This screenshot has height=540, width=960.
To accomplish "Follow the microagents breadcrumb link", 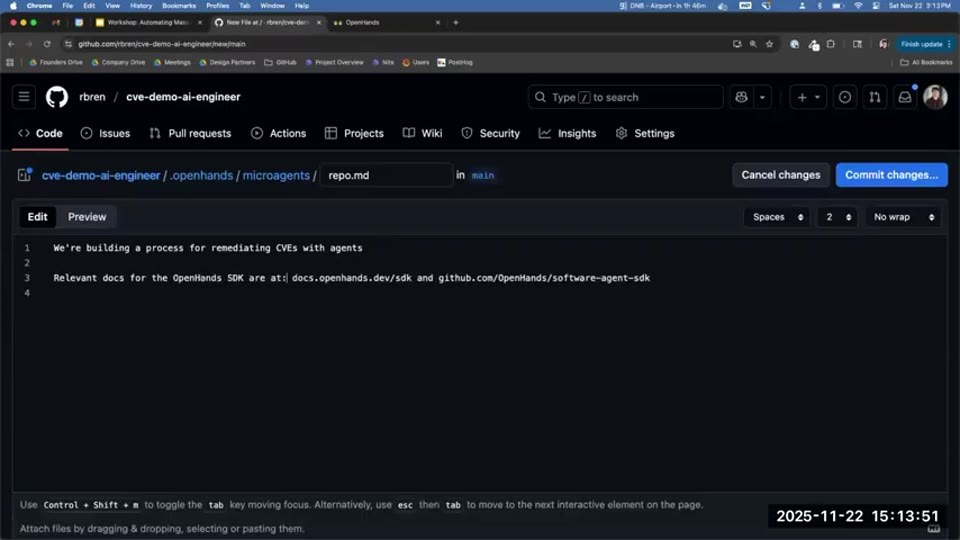I will point(276,175).
